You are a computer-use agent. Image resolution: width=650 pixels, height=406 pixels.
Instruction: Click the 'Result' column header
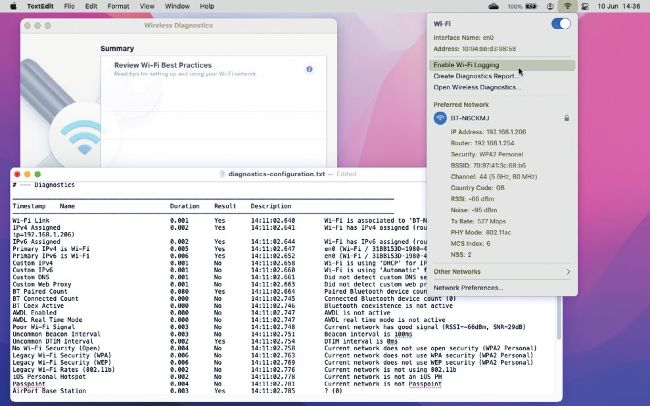click(x=225, y=206)
